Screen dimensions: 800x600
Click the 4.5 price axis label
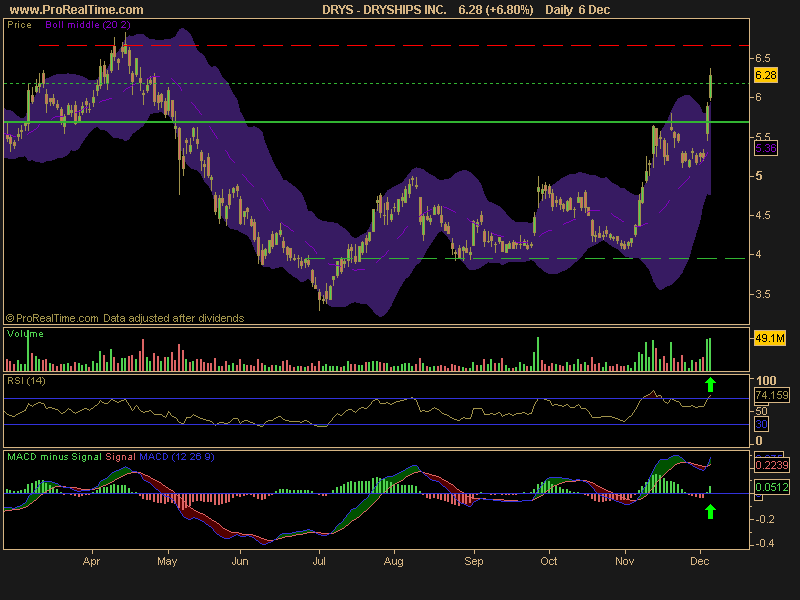point(763,215)
